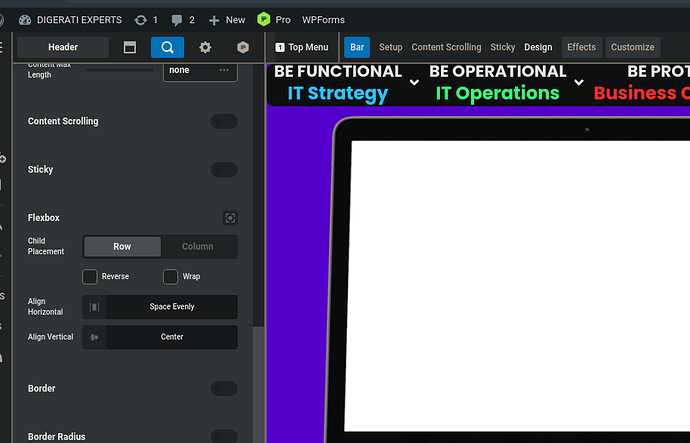Image resolution: width=690 pixels, height=443 pixels.
Task: Click the Header button in builder toolbar
Action: click(63, 47)
